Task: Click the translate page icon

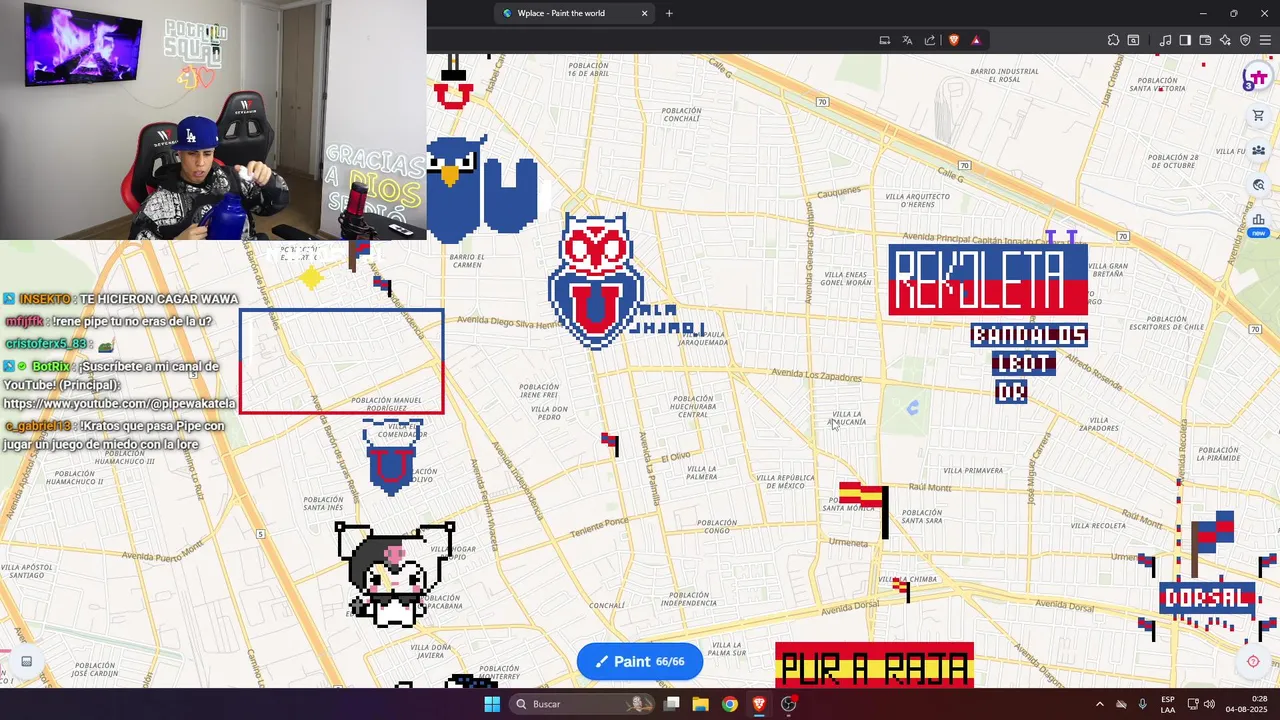Action: pos(907,40)
